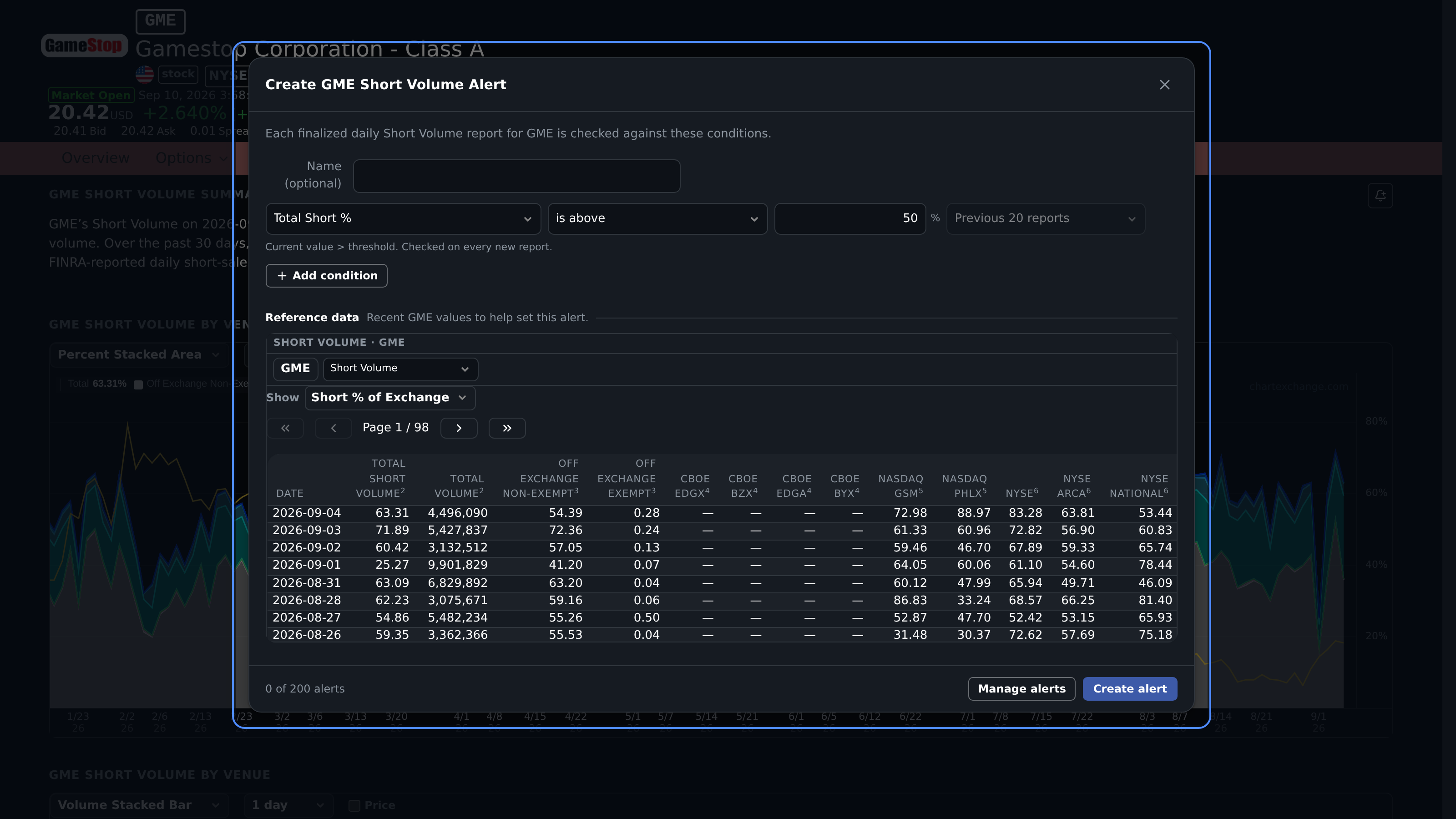Expand the 'Short % of Exchange' show dropdown
1456x819 pixels.
390,398
